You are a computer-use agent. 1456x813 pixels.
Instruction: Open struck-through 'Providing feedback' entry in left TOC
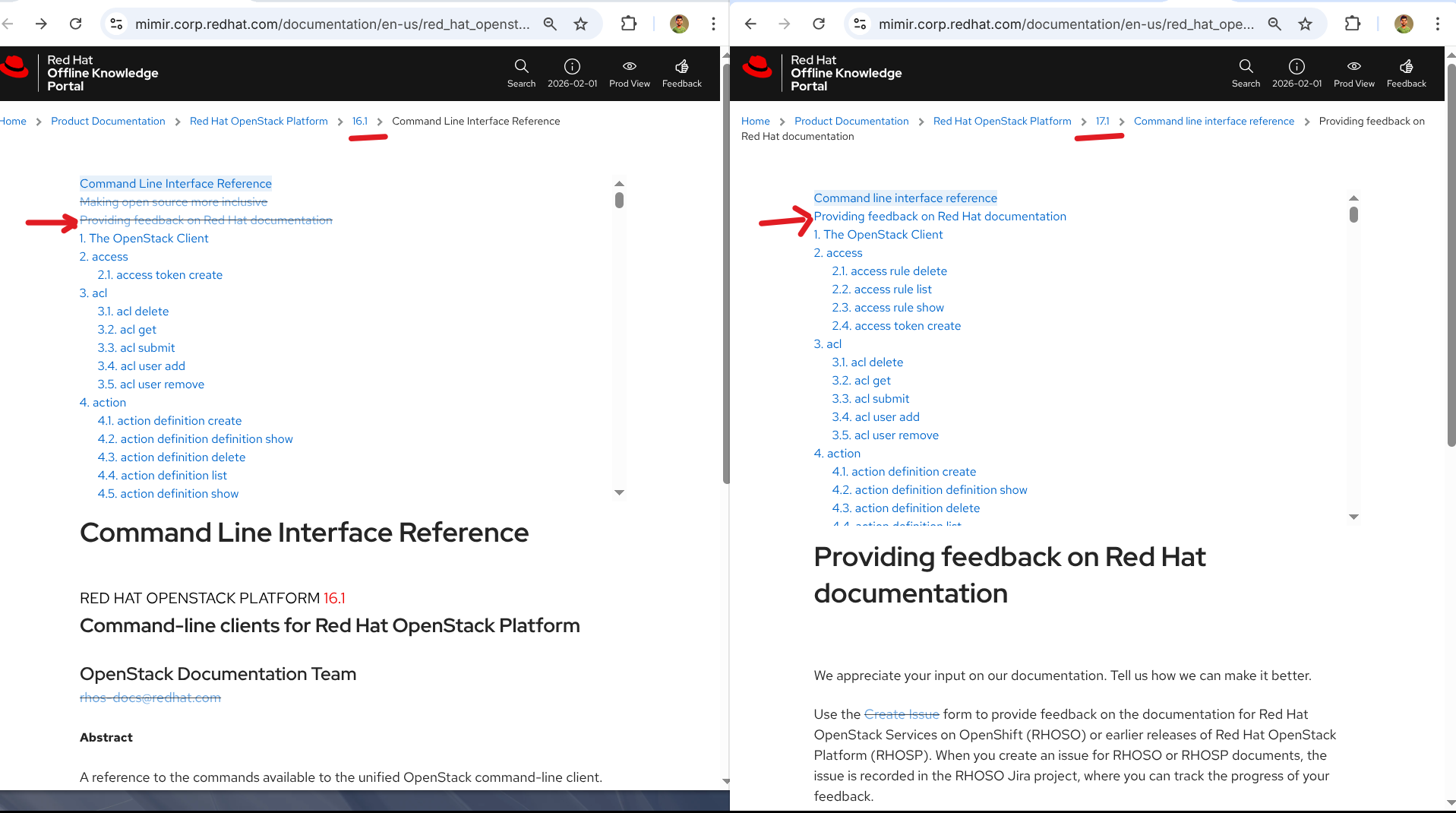click(x=206, y=220)
